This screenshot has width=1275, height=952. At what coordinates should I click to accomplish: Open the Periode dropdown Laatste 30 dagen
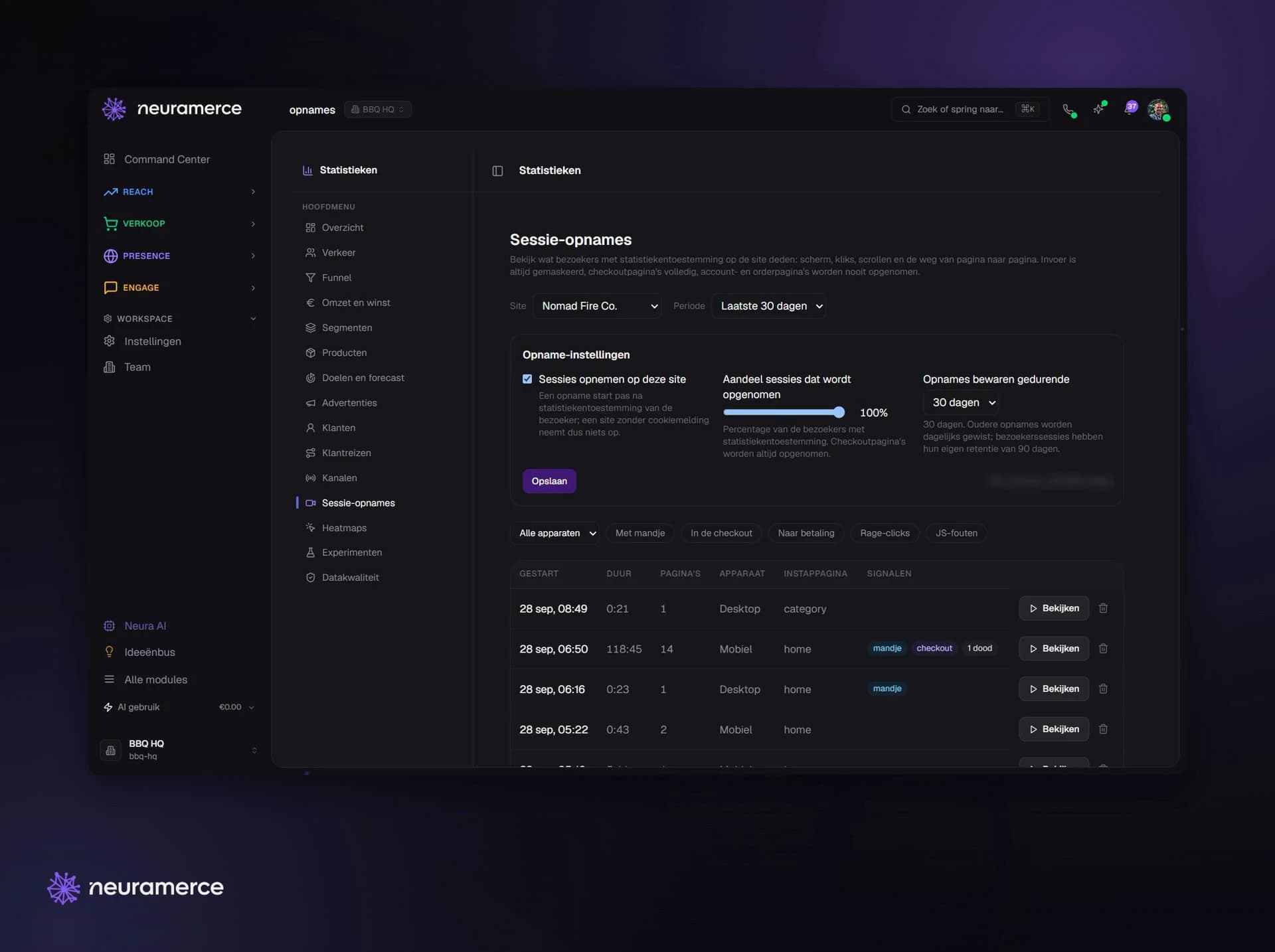769,306
